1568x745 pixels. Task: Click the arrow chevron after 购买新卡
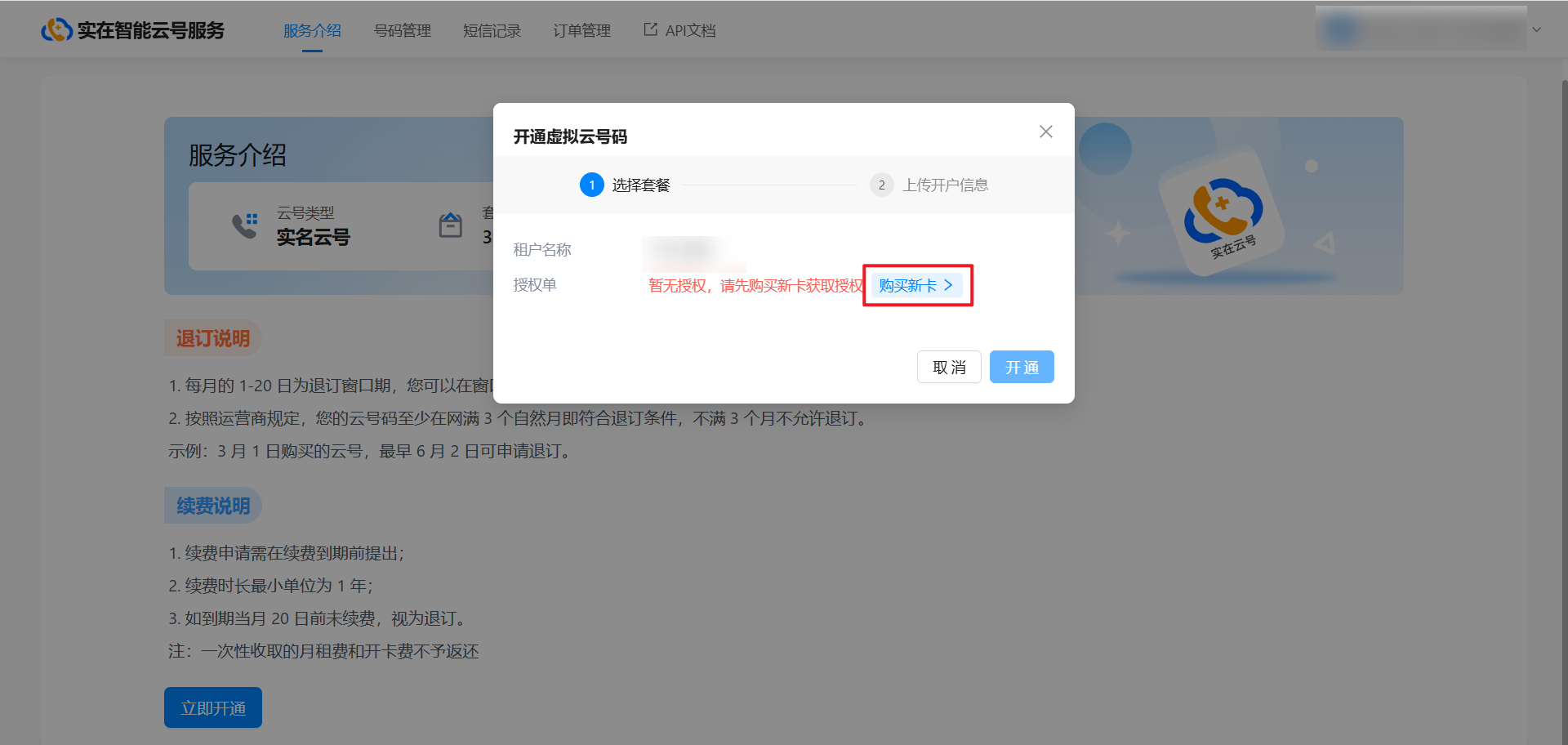point(948,285)
